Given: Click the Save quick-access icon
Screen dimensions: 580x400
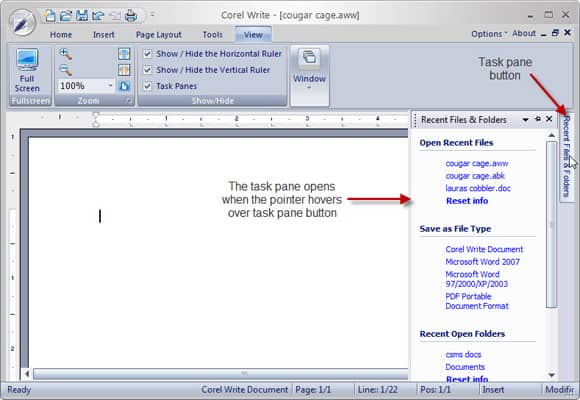Looking at the screenshot, I should pyautogui.click(x=82, y=16).
